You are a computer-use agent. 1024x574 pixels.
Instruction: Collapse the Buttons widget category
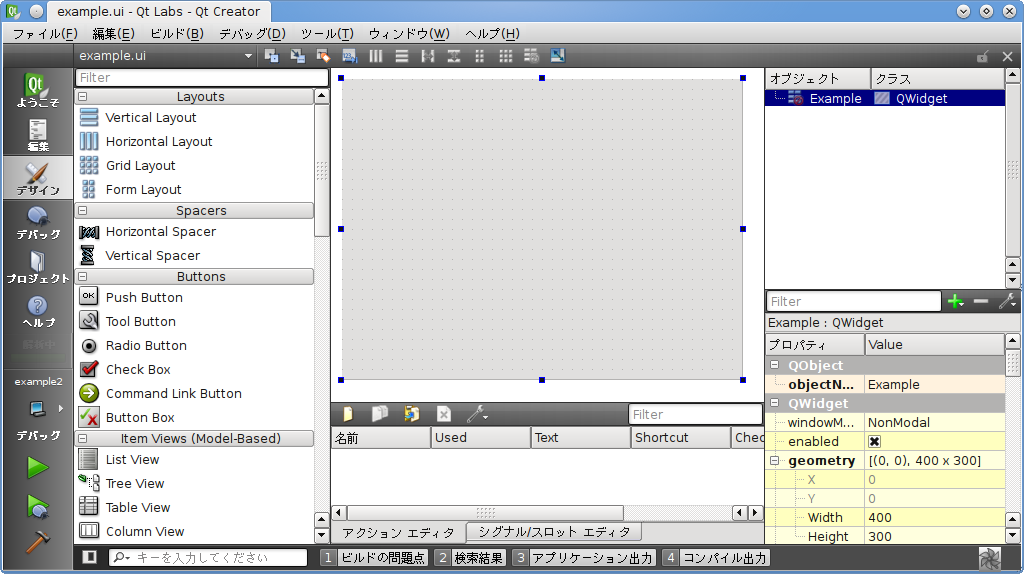(82, 277)
